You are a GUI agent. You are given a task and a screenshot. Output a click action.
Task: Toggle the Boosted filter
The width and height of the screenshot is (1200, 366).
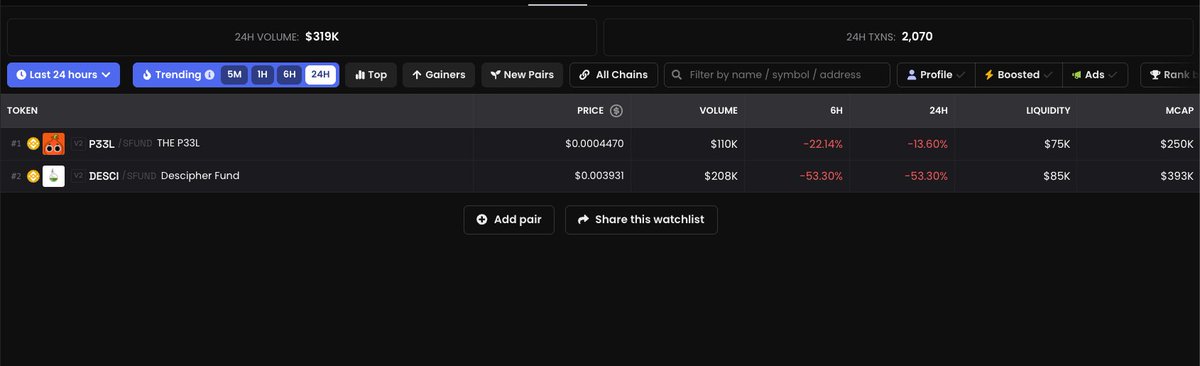(x=1018, y=75)
